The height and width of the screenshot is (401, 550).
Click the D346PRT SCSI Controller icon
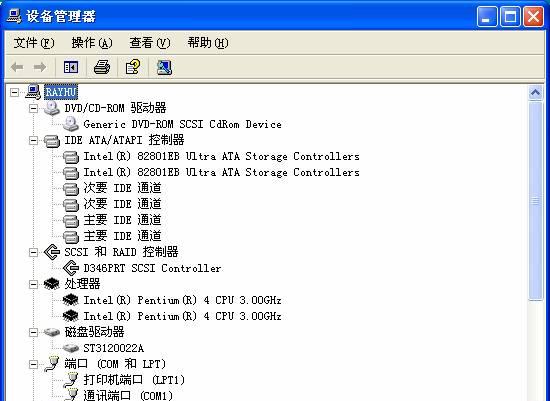[x=71, y=268]
